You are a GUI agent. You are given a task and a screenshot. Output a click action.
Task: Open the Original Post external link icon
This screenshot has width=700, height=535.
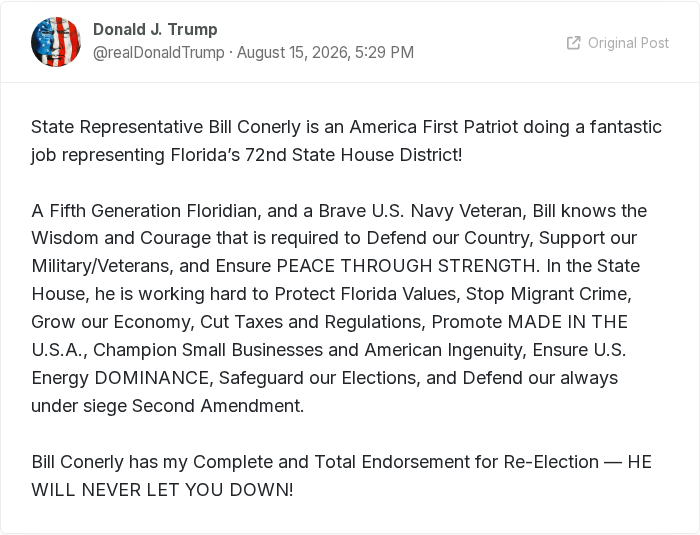(x=574, y=43)
